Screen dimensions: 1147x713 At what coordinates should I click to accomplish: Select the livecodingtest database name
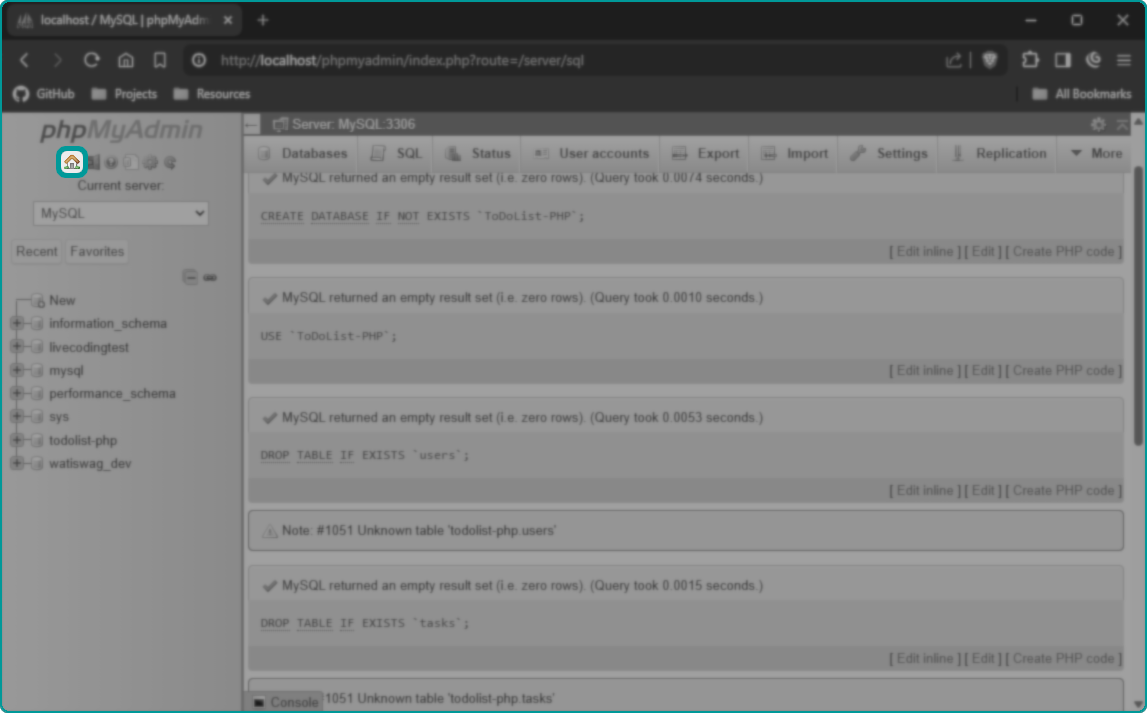(x=89, y=347)
